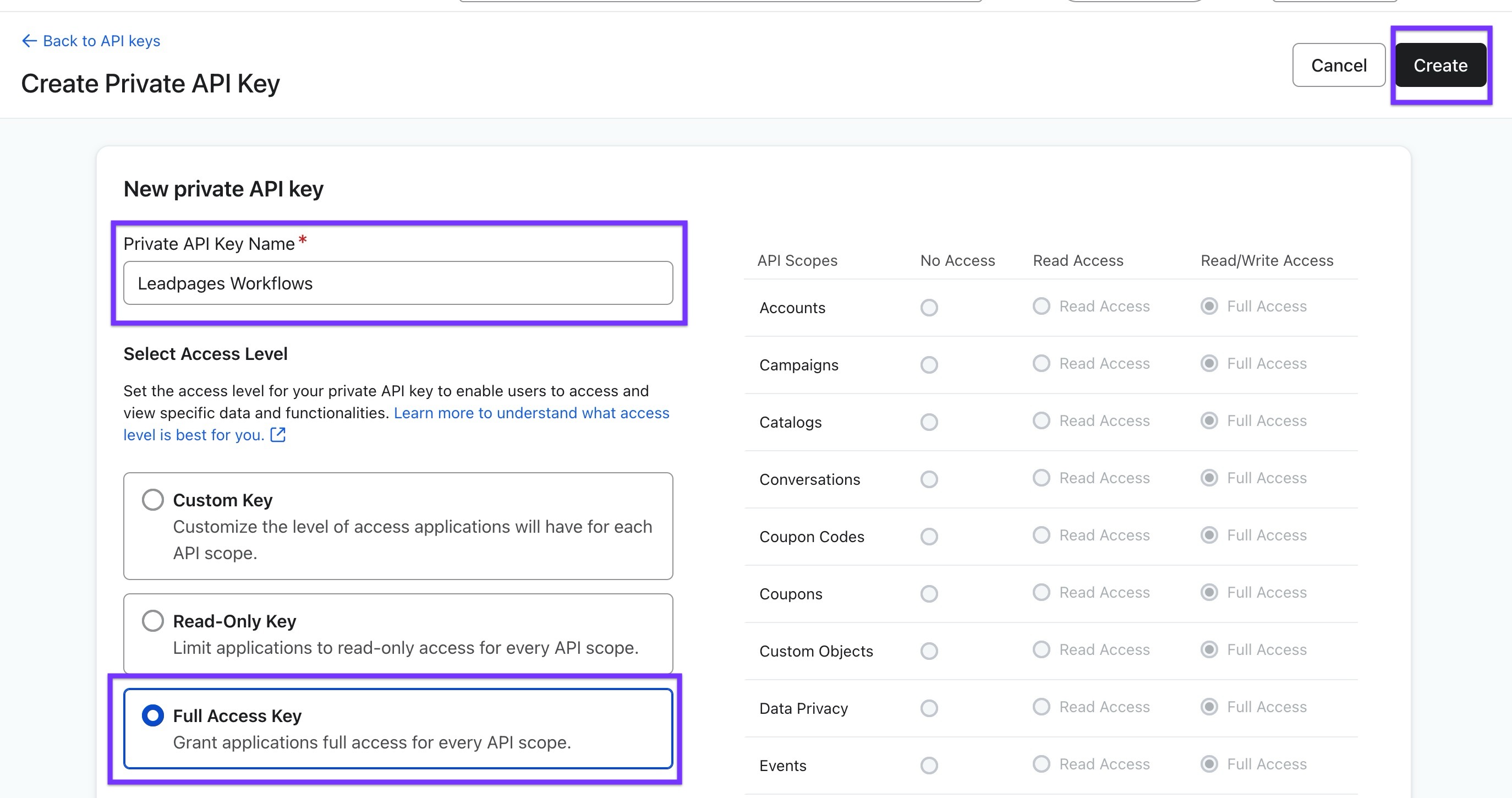Choose Read Access for Catalogs
Screen dimensions: 1512x798
pyautogui.click(x=1041, y=420)
